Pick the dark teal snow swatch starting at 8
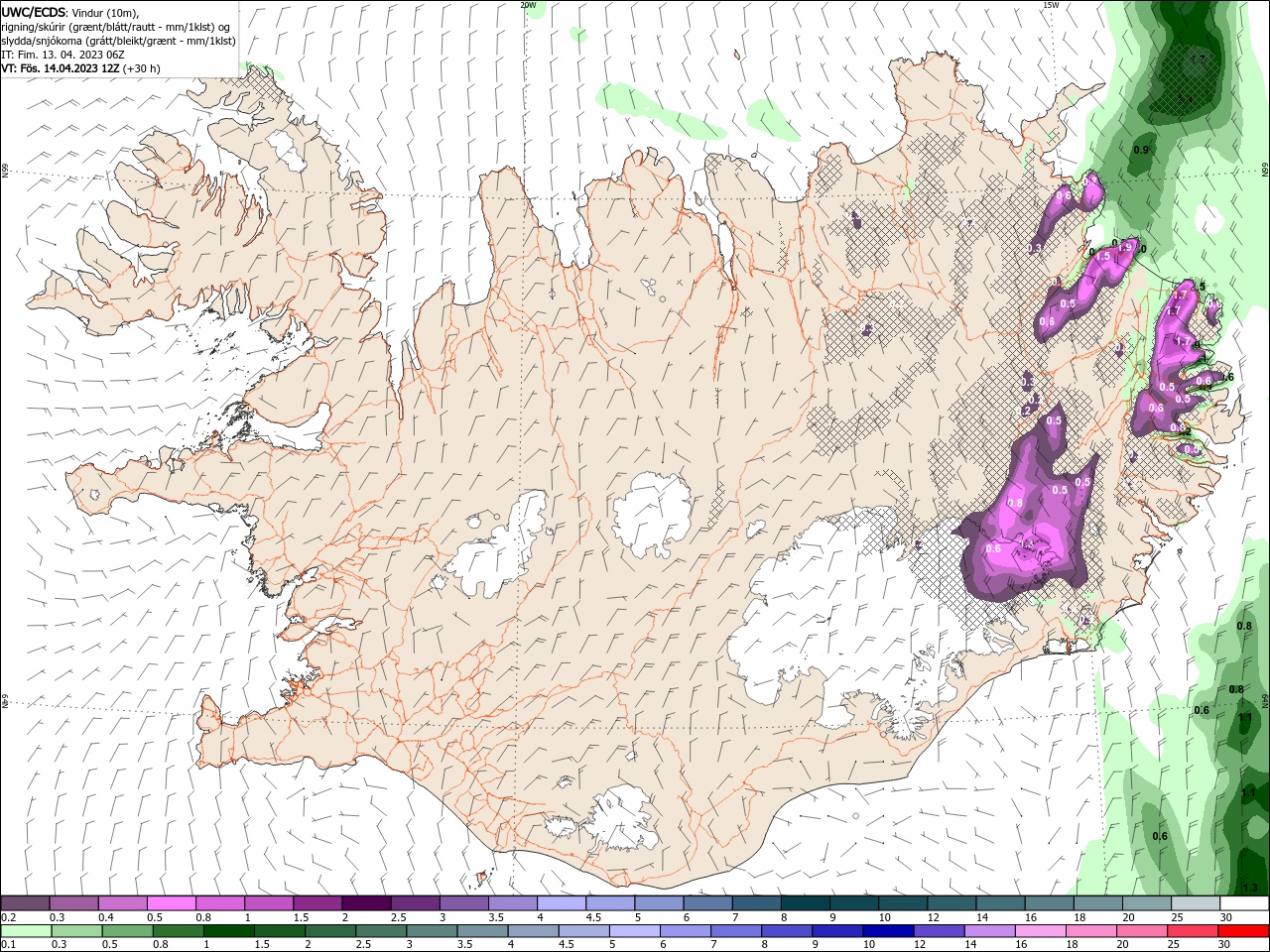Screen dimensions: 1270x952 [806, 903]
